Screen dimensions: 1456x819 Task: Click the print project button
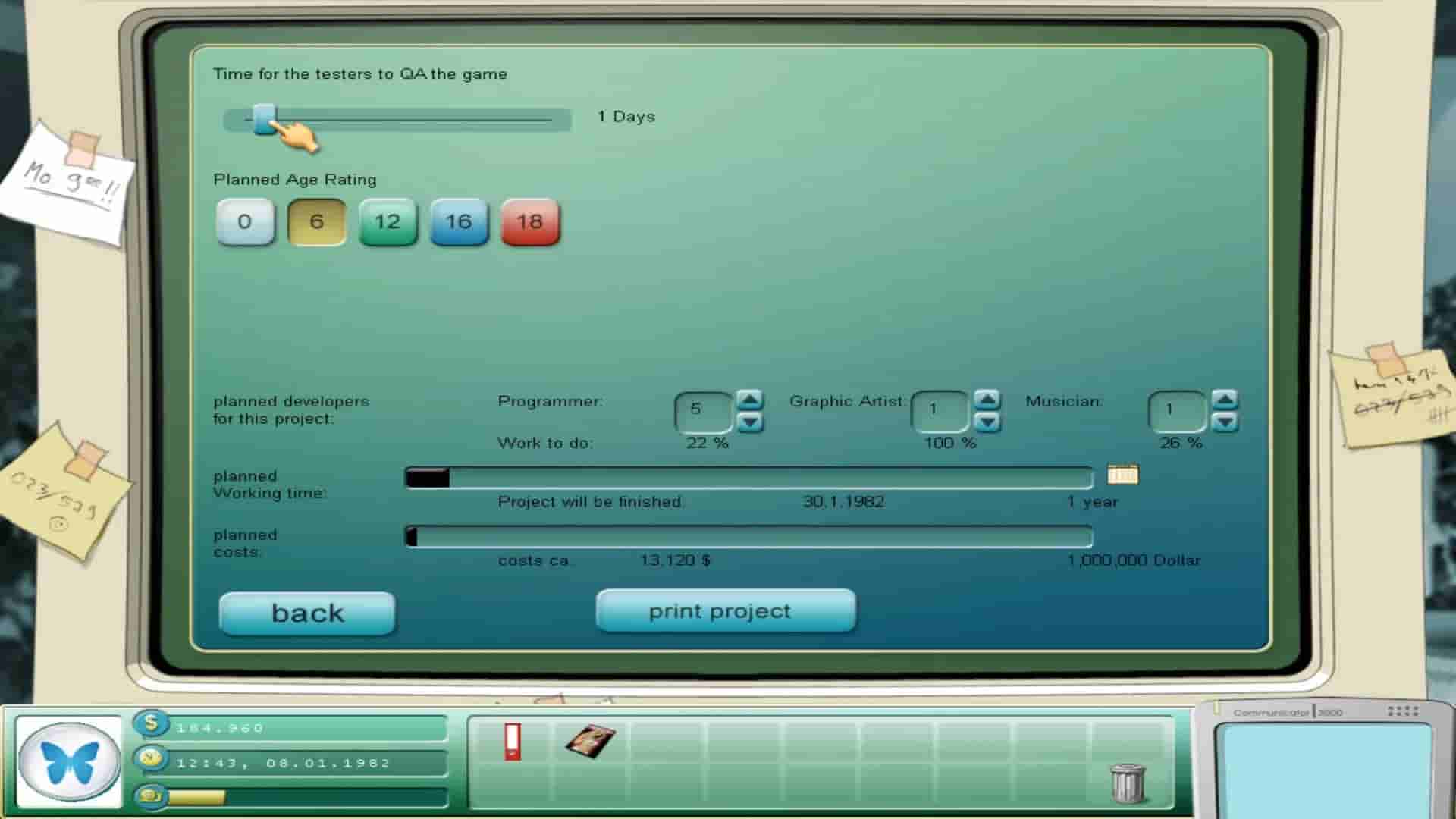point(726,611)
